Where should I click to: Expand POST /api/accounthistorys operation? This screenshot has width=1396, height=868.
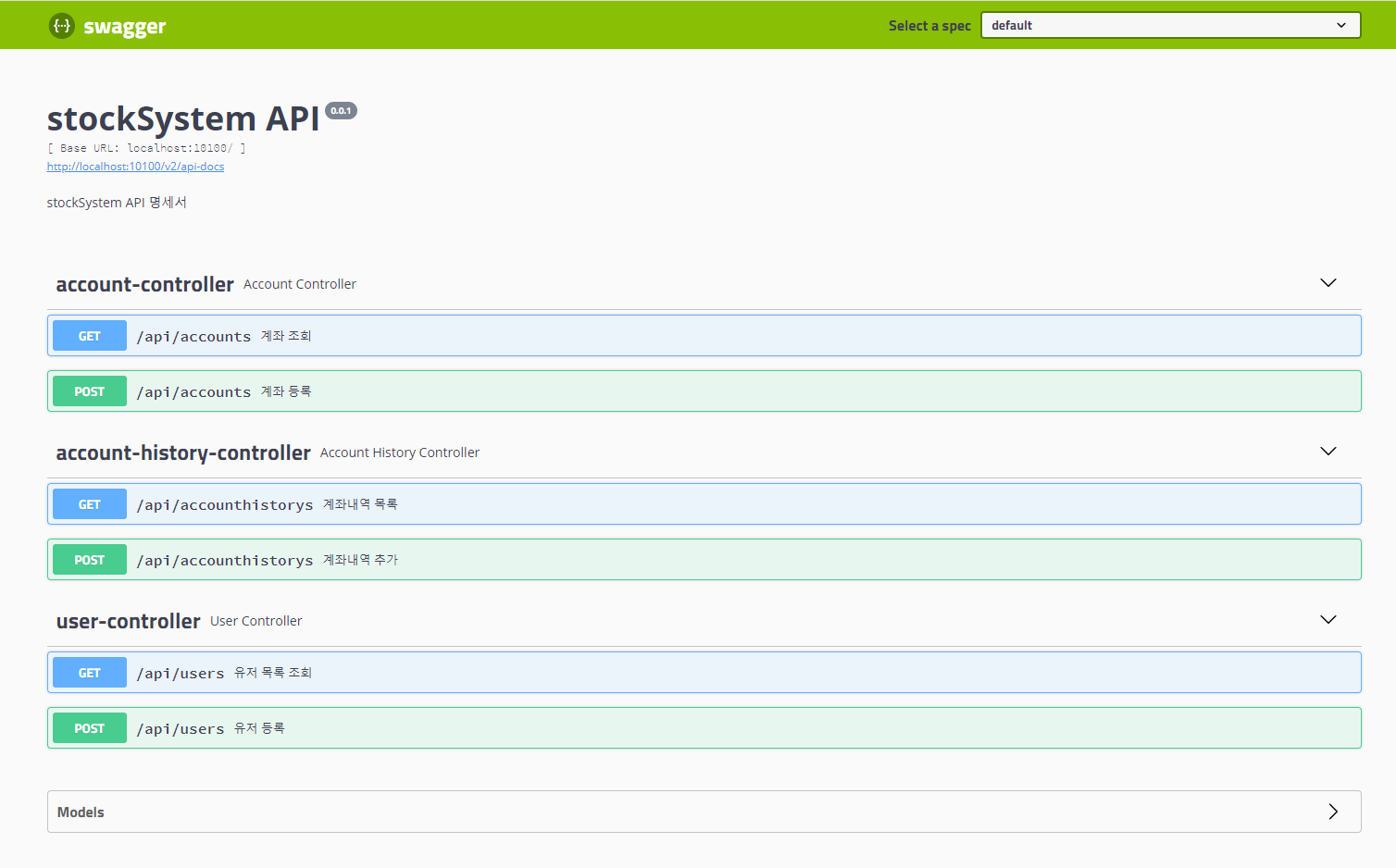click(704, 560)
